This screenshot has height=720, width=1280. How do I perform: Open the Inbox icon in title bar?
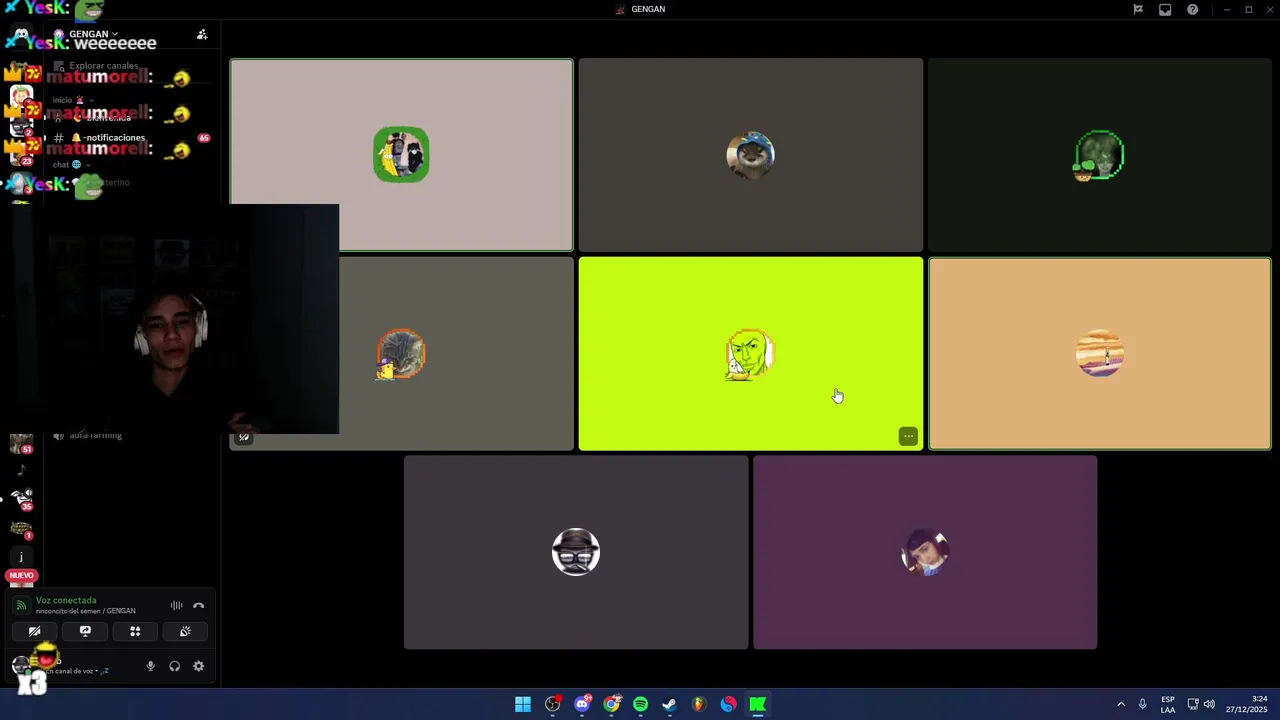[x=1165, y=9]
